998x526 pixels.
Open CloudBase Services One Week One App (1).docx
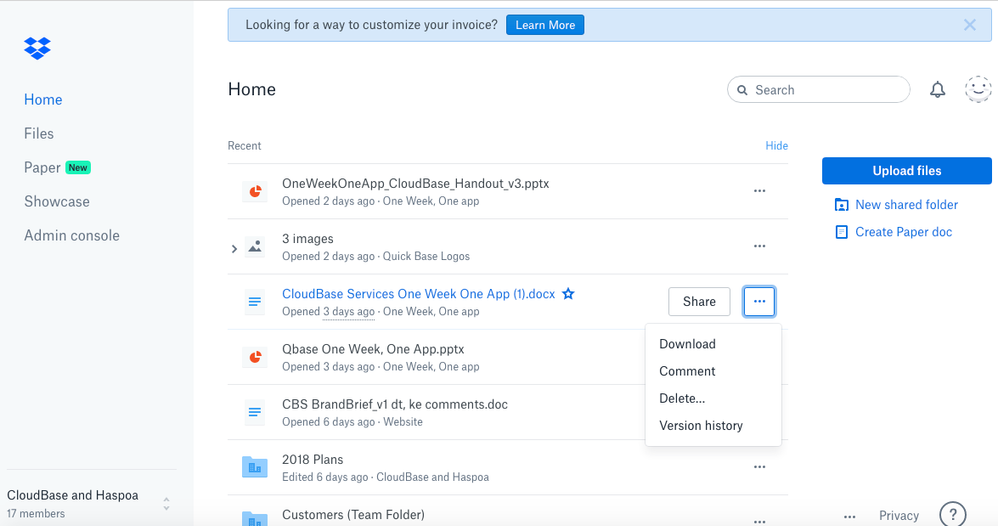click(418, 294)
